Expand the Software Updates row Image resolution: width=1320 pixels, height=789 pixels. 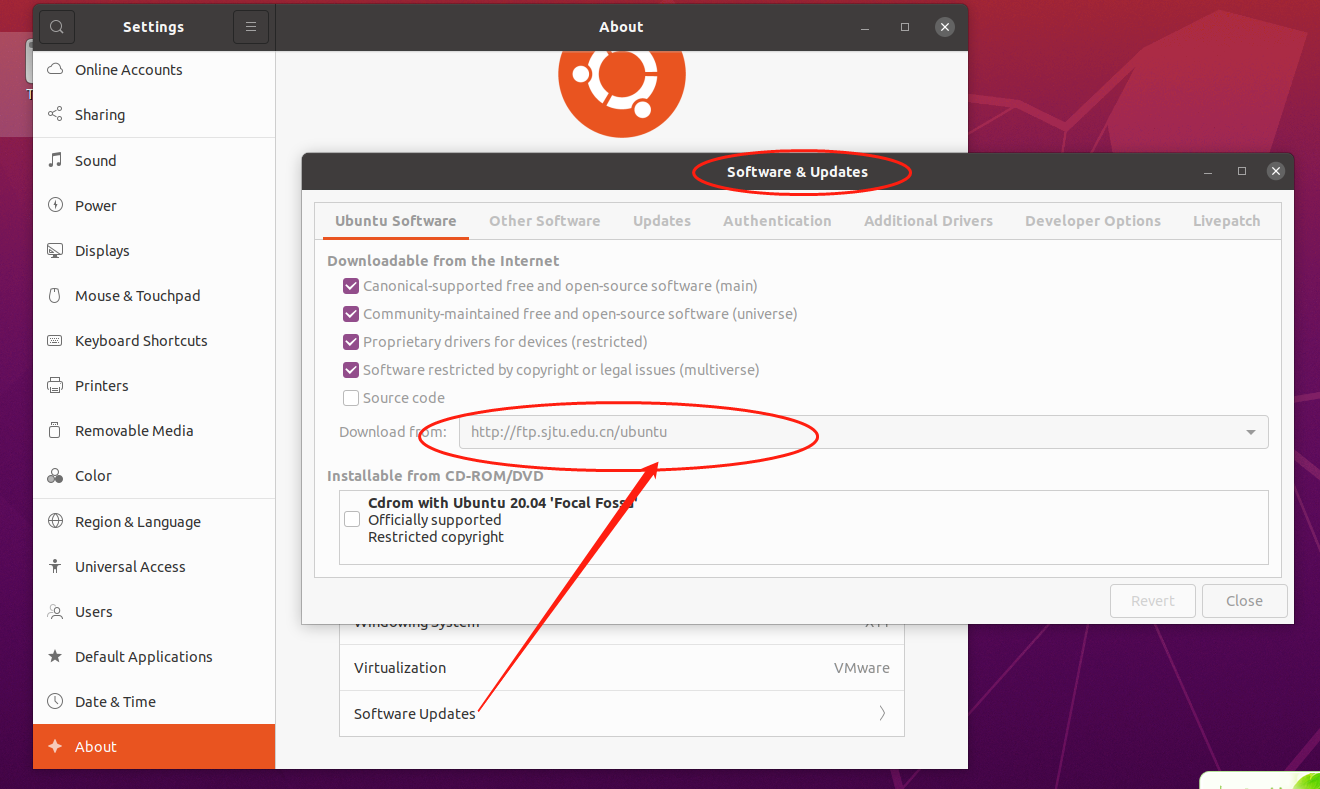click(x=621, y=713)
